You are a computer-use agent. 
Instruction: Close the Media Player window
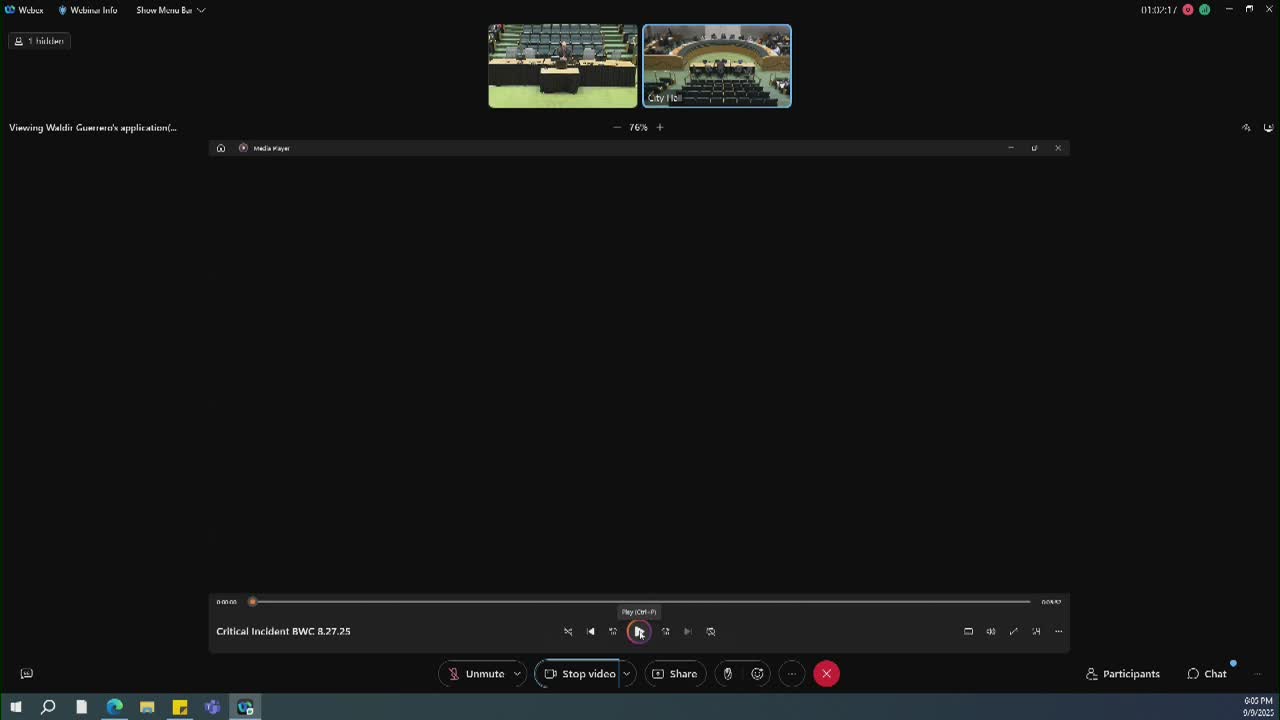pos(1058,148)
